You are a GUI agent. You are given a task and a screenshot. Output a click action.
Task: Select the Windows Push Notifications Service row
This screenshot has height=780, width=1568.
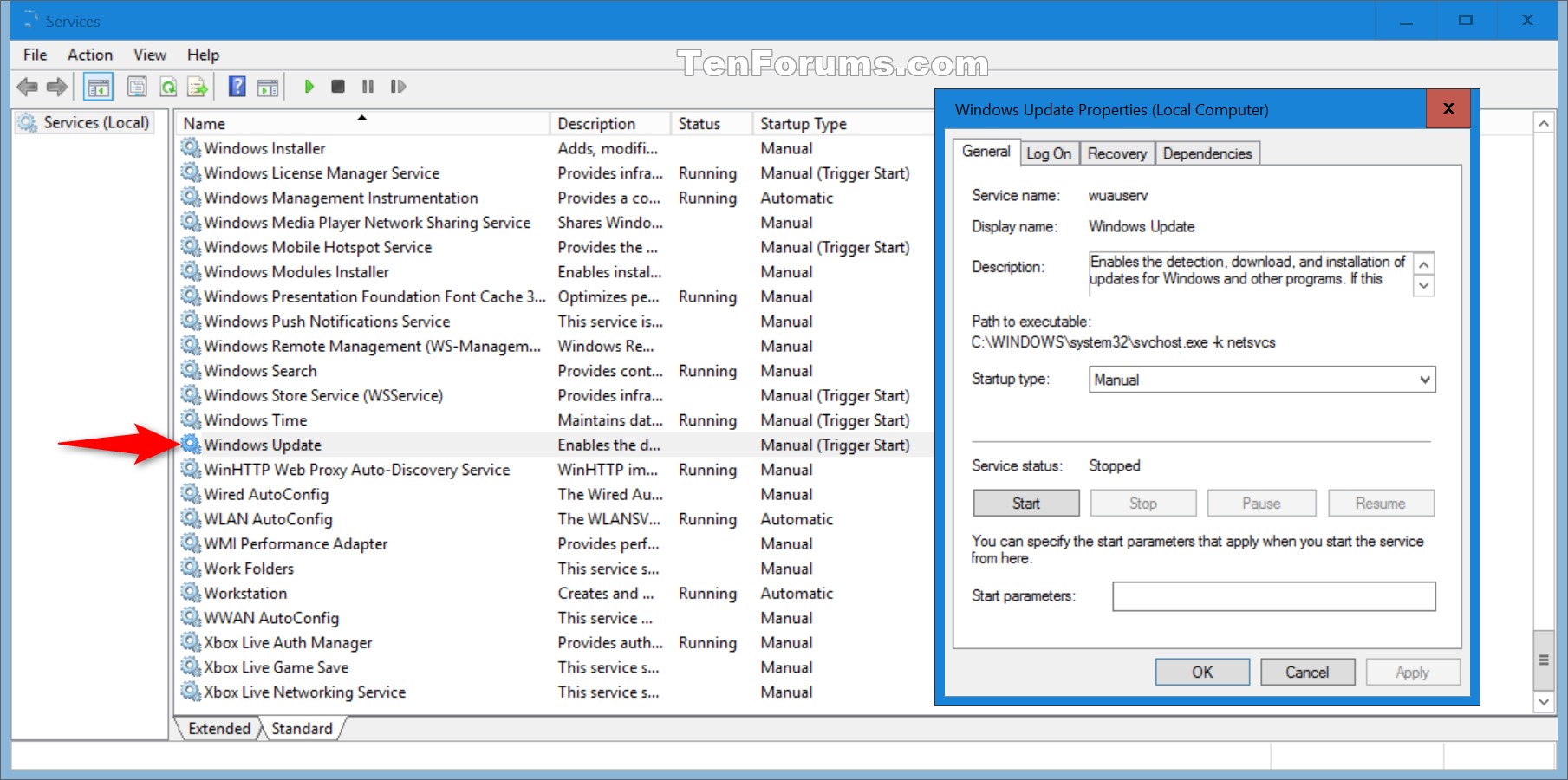tap(555, 322)
